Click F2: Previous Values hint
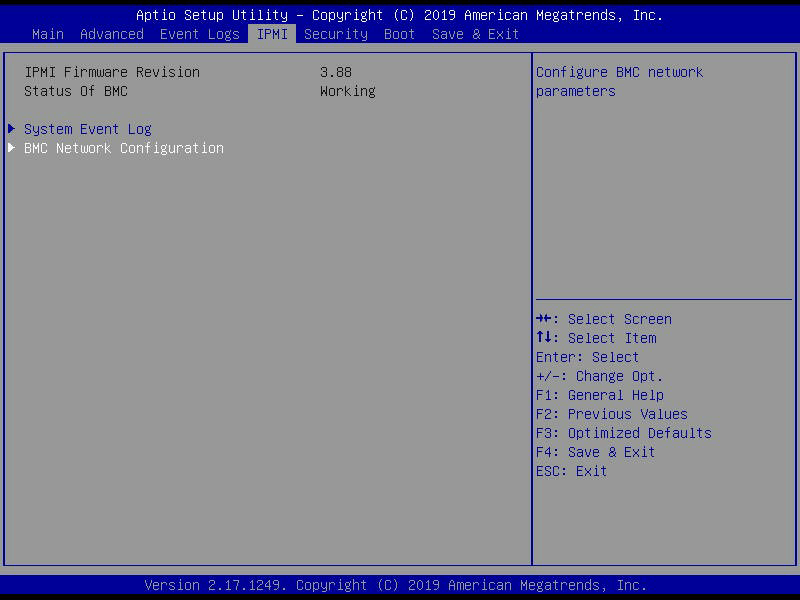 pyautogui.click(x=612, y=414)
